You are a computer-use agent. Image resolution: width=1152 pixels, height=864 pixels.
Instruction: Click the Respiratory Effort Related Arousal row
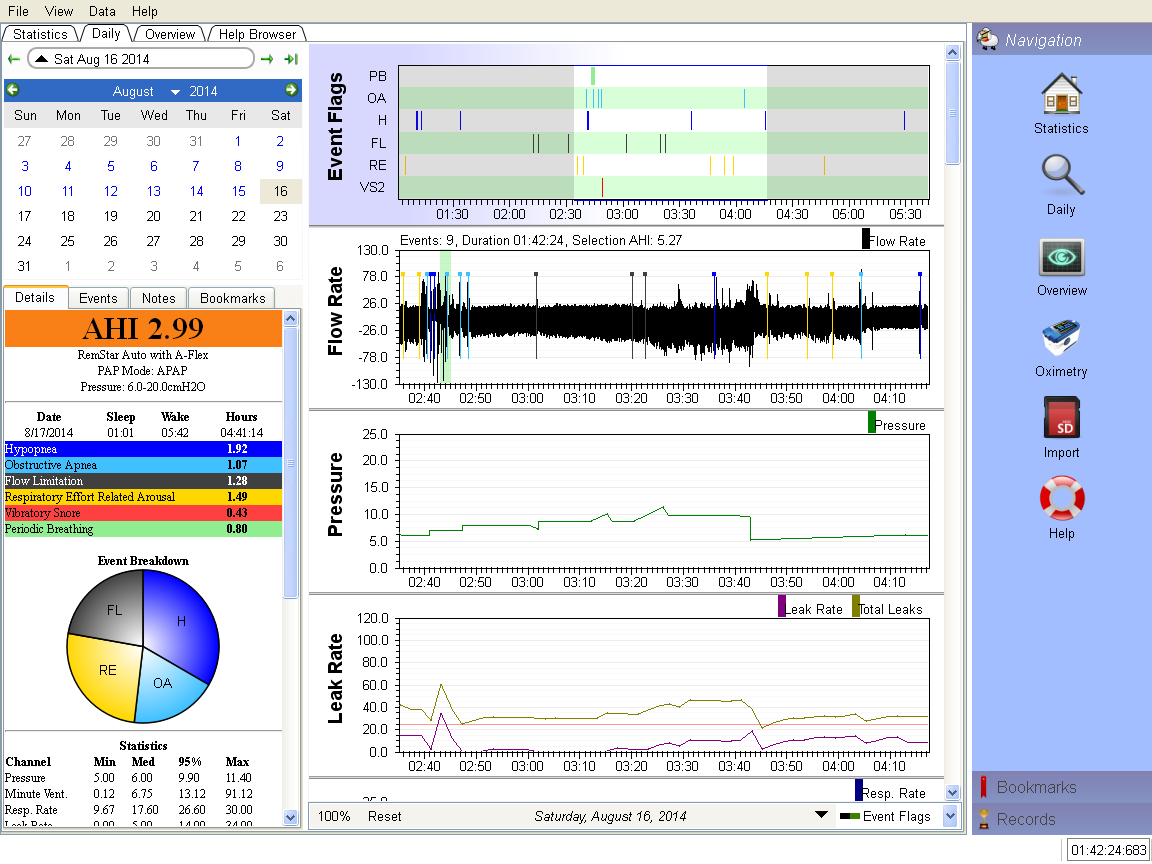click(x=143, y=497)
